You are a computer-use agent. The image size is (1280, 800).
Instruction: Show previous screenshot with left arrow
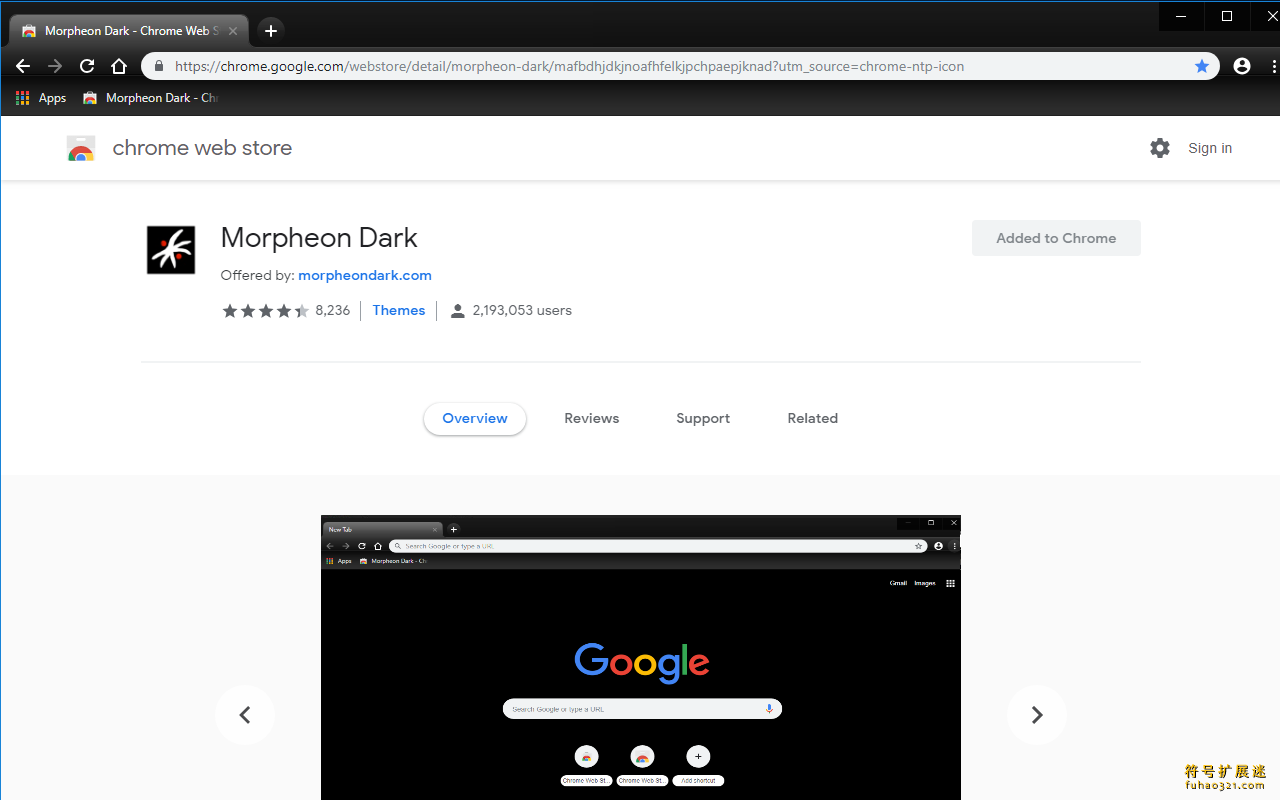(x=245, y=715)
